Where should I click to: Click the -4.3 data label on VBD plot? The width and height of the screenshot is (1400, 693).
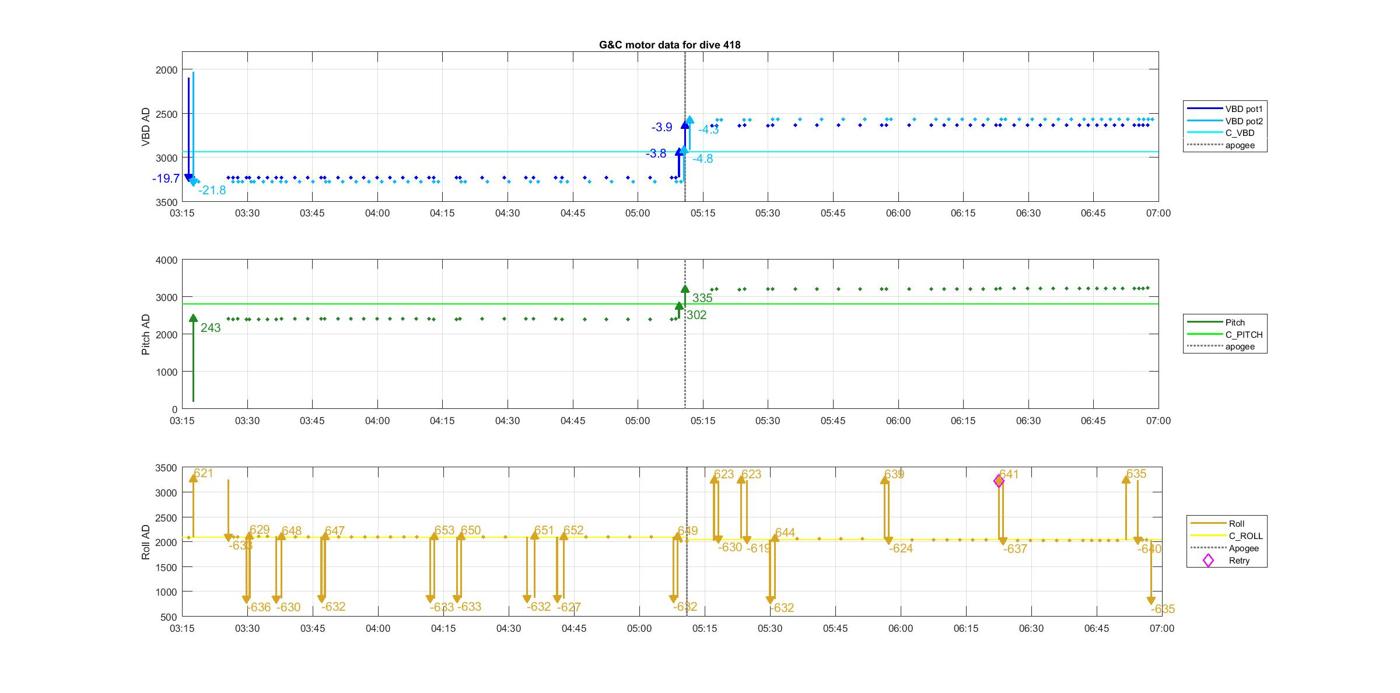tap(709, 130)
